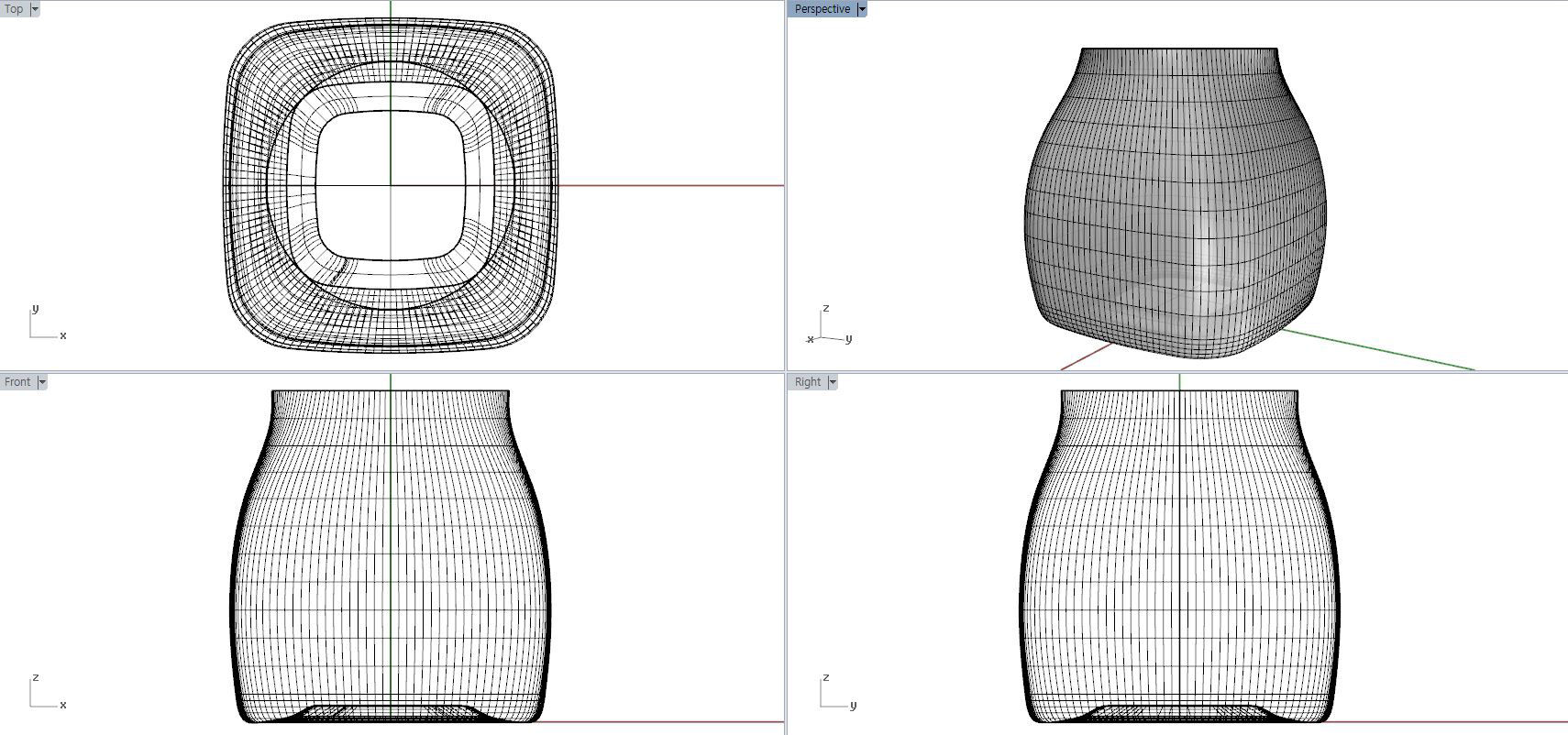Open the Front viewport dropdown arrow

click(42, 382)
